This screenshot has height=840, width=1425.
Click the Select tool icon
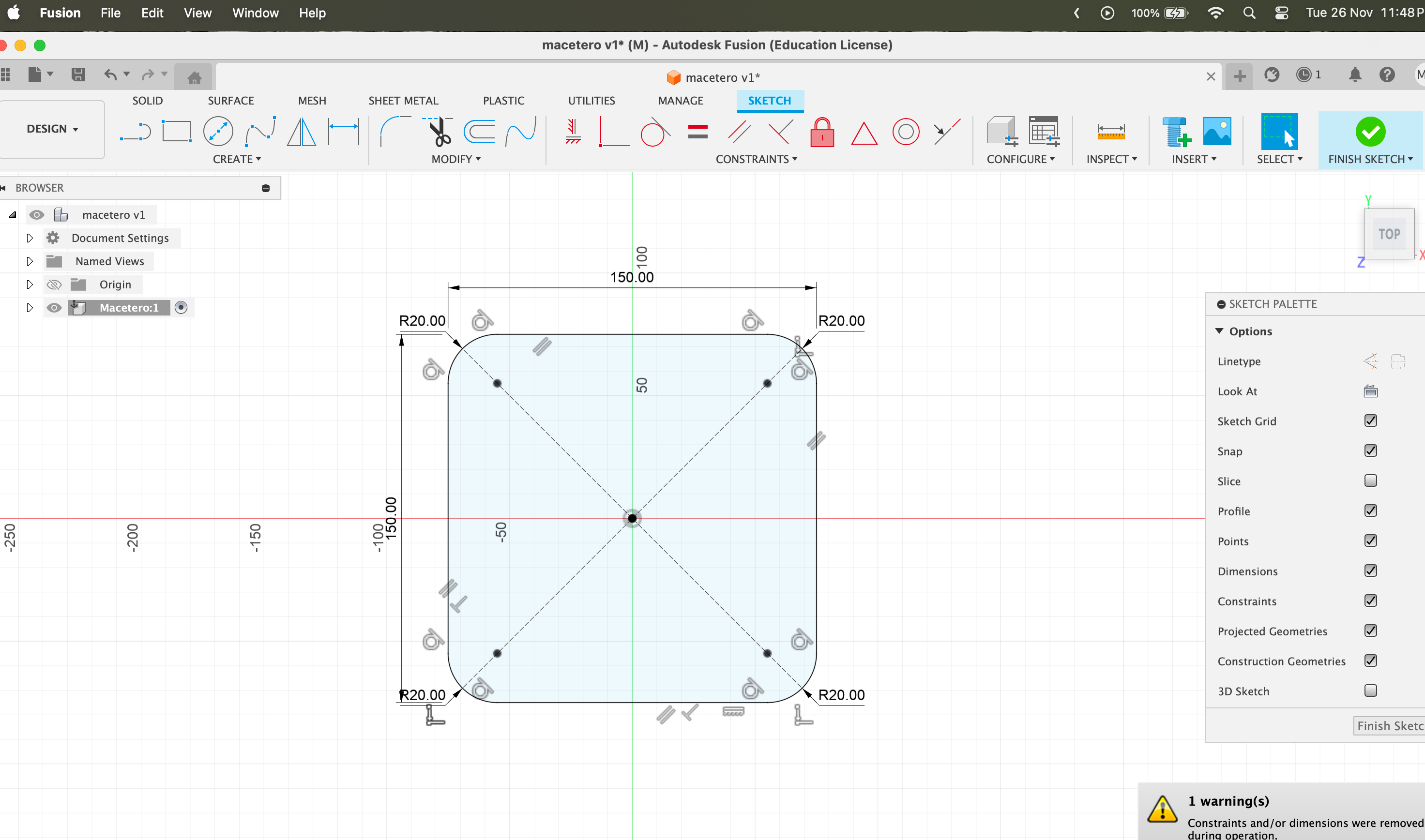coord(1279,131)
